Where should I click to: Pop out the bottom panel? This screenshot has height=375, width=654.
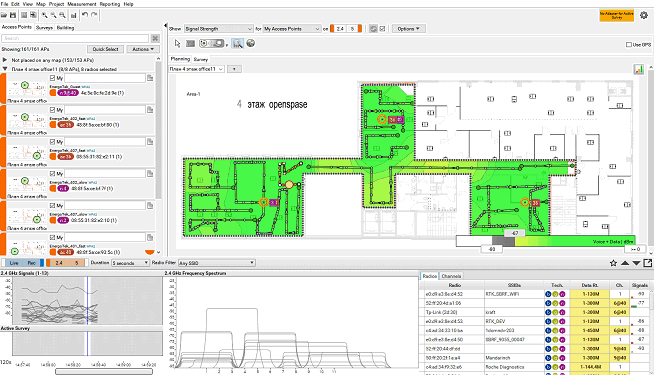point(648,263)
